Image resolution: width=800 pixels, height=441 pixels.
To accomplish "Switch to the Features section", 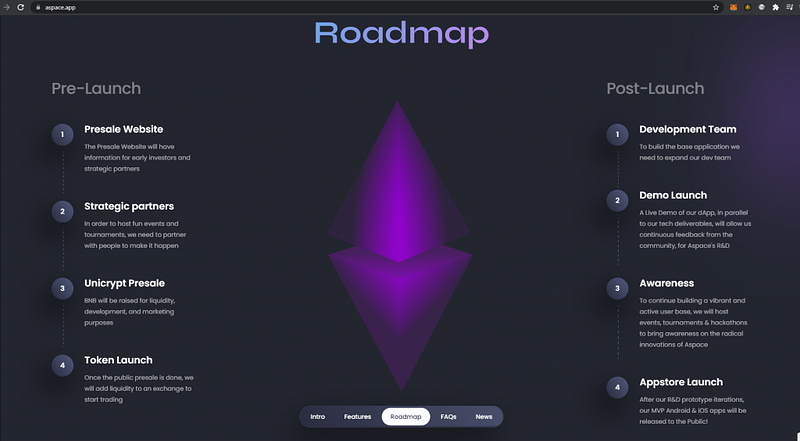I will click(357, 416).
